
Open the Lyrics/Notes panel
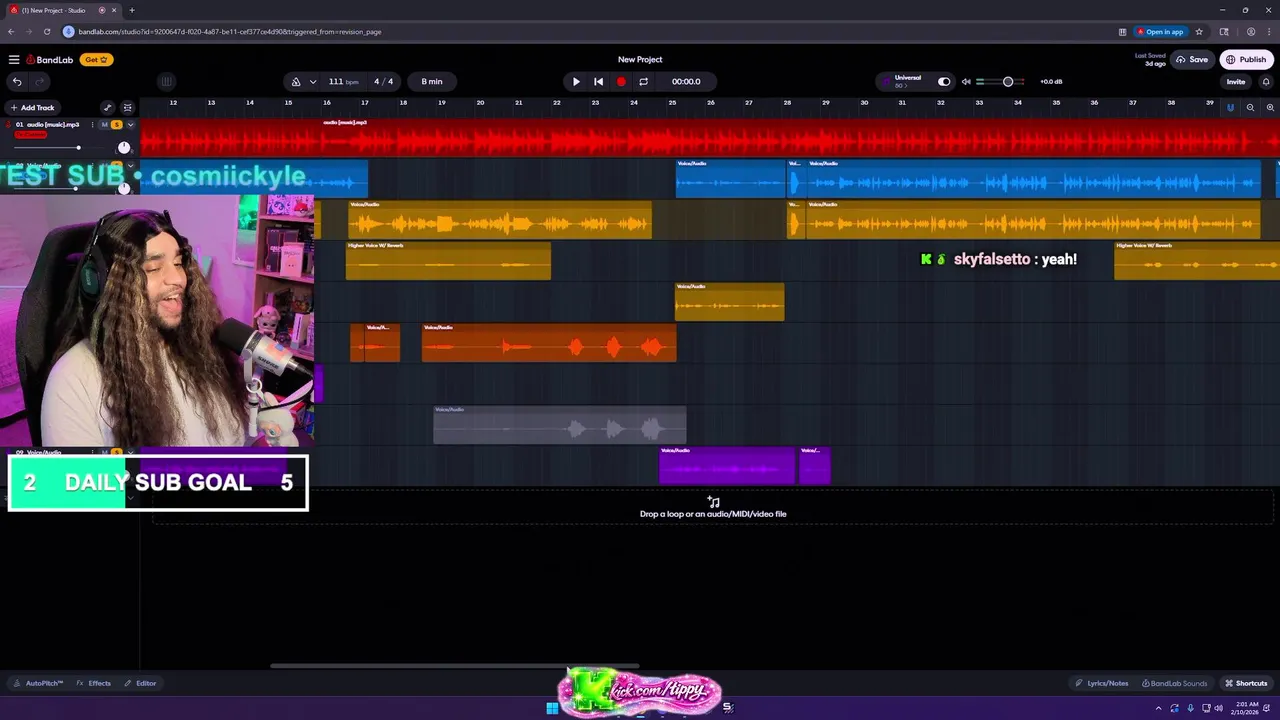(x=1101, y=683)
